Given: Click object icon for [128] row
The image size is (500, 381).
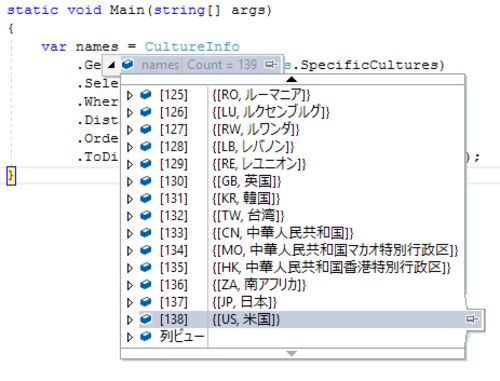Looking at the screenshot, I should [x=146, y=147].
